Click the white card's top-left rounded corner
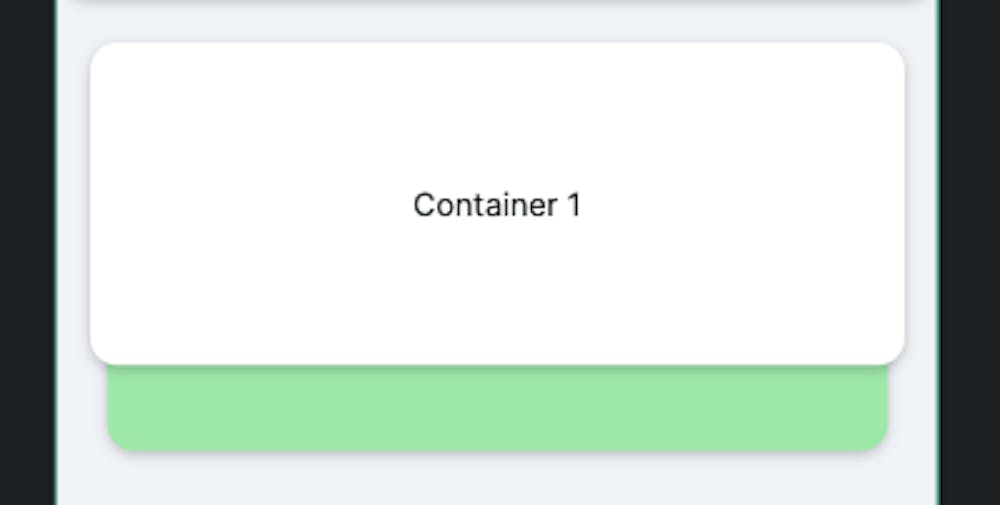The height and width of the screenshot is (505, 1000). [x=102, y=54]
